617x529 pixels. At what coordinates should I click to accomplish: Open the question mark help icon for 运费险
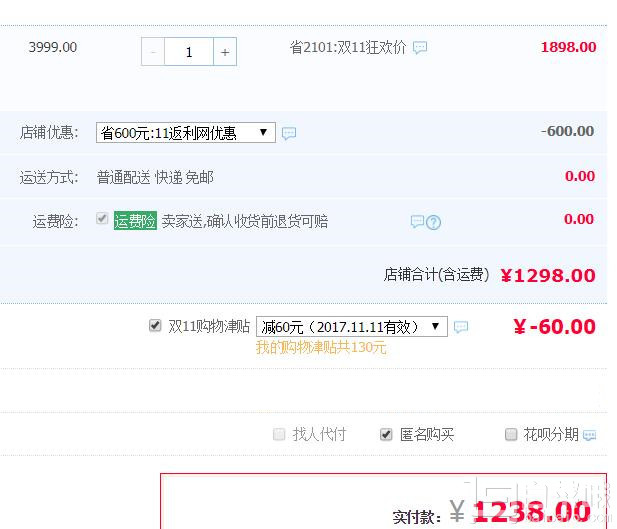tap(433, 222)
